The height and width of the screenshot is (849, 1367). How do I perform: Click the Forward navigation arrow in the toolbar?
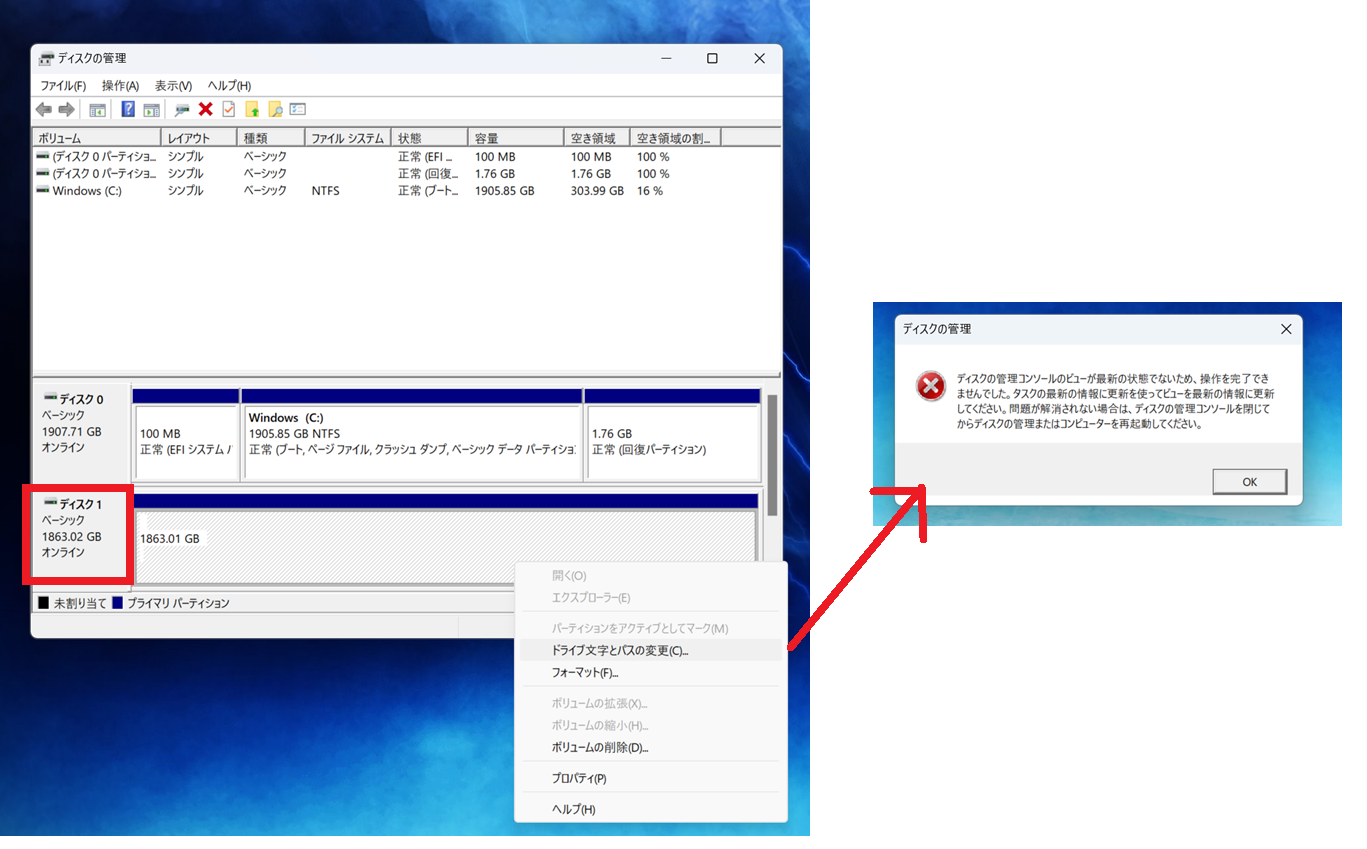point(66,108)
